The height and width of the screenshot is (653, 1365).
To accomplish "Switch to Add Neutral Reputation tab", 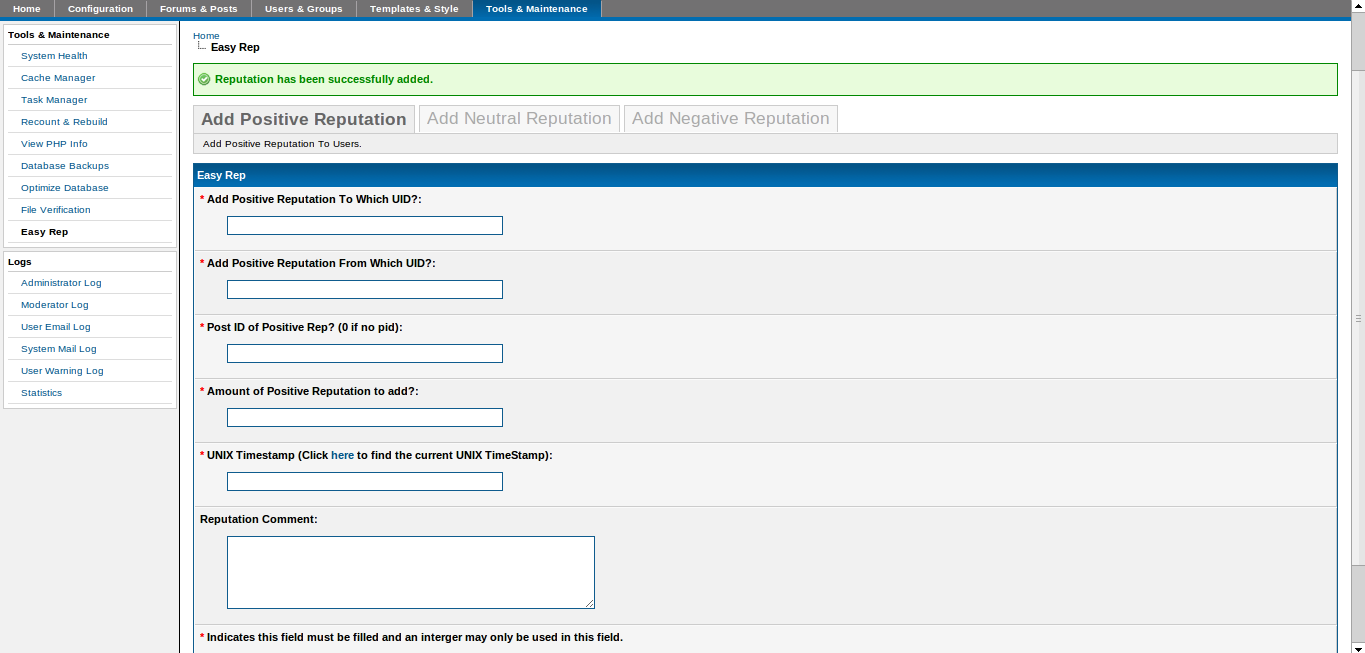I will coord(519,119).
